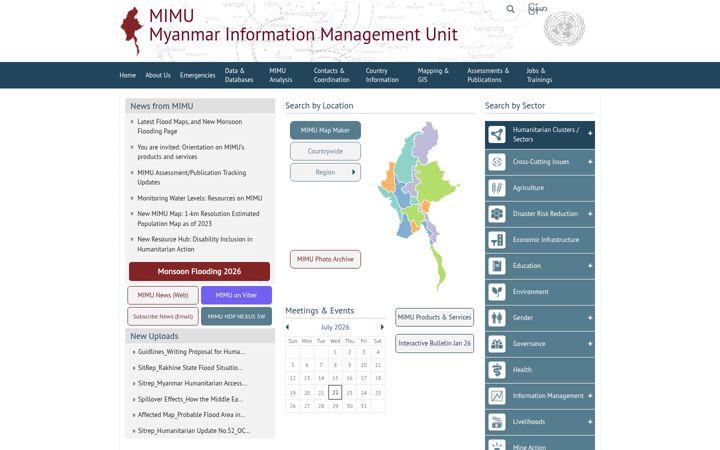Click the large green region on the map
This screenshot has width=720, height=450.
(x=434, y=181)
